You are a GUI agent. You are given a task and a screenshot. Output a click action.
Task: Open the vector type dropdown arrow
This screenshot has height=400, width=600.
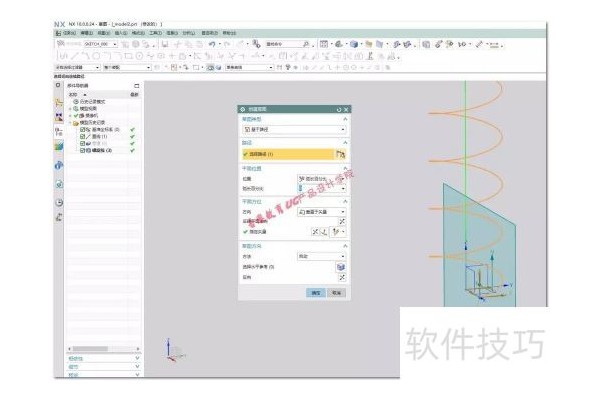[x=343, y=232]
